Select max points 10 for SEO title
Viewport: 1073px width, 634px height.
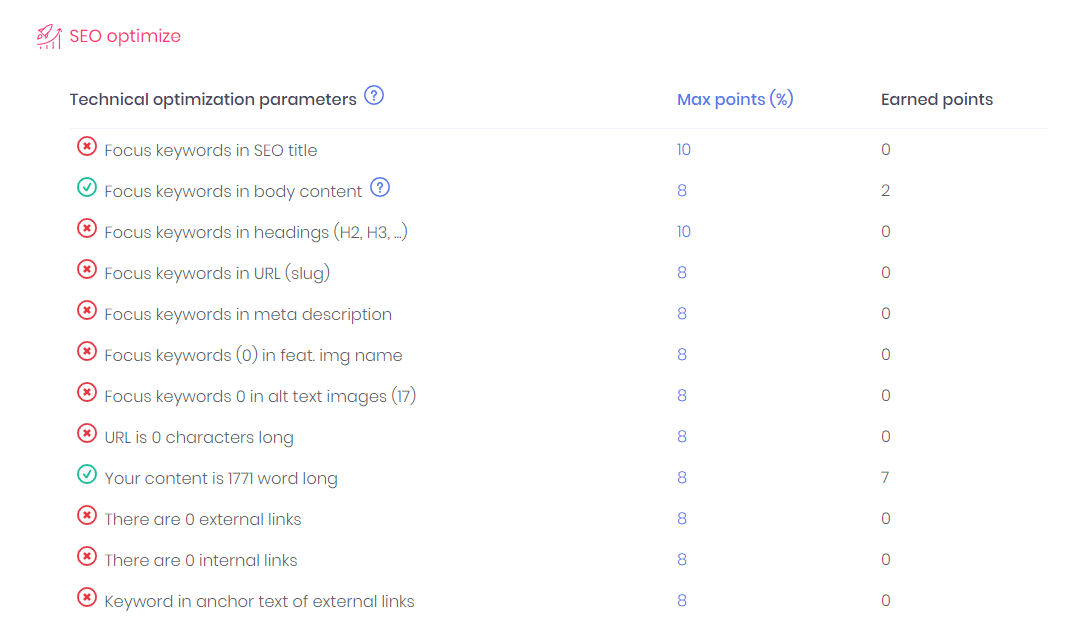(x=684, y=149)
